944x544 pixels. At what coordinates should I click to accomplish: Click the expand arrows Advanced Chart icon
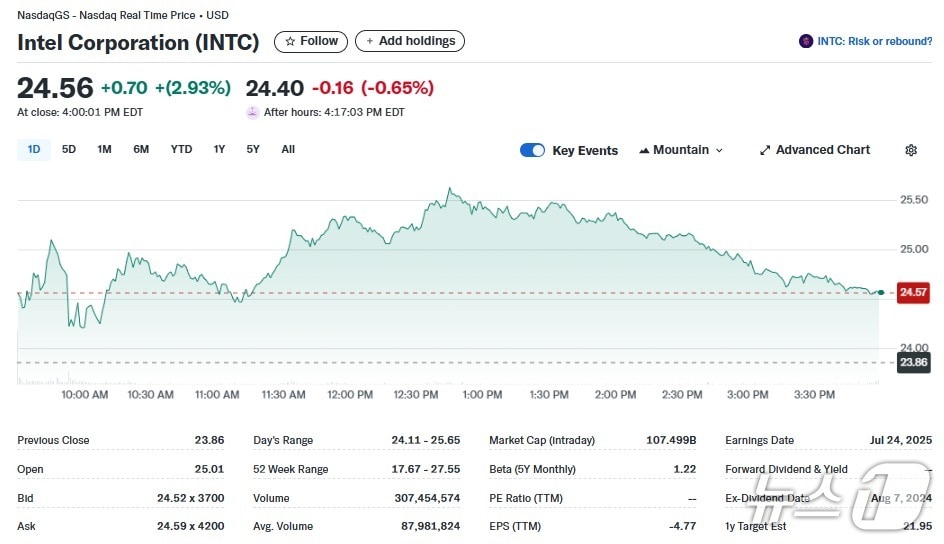click(765, 150)
